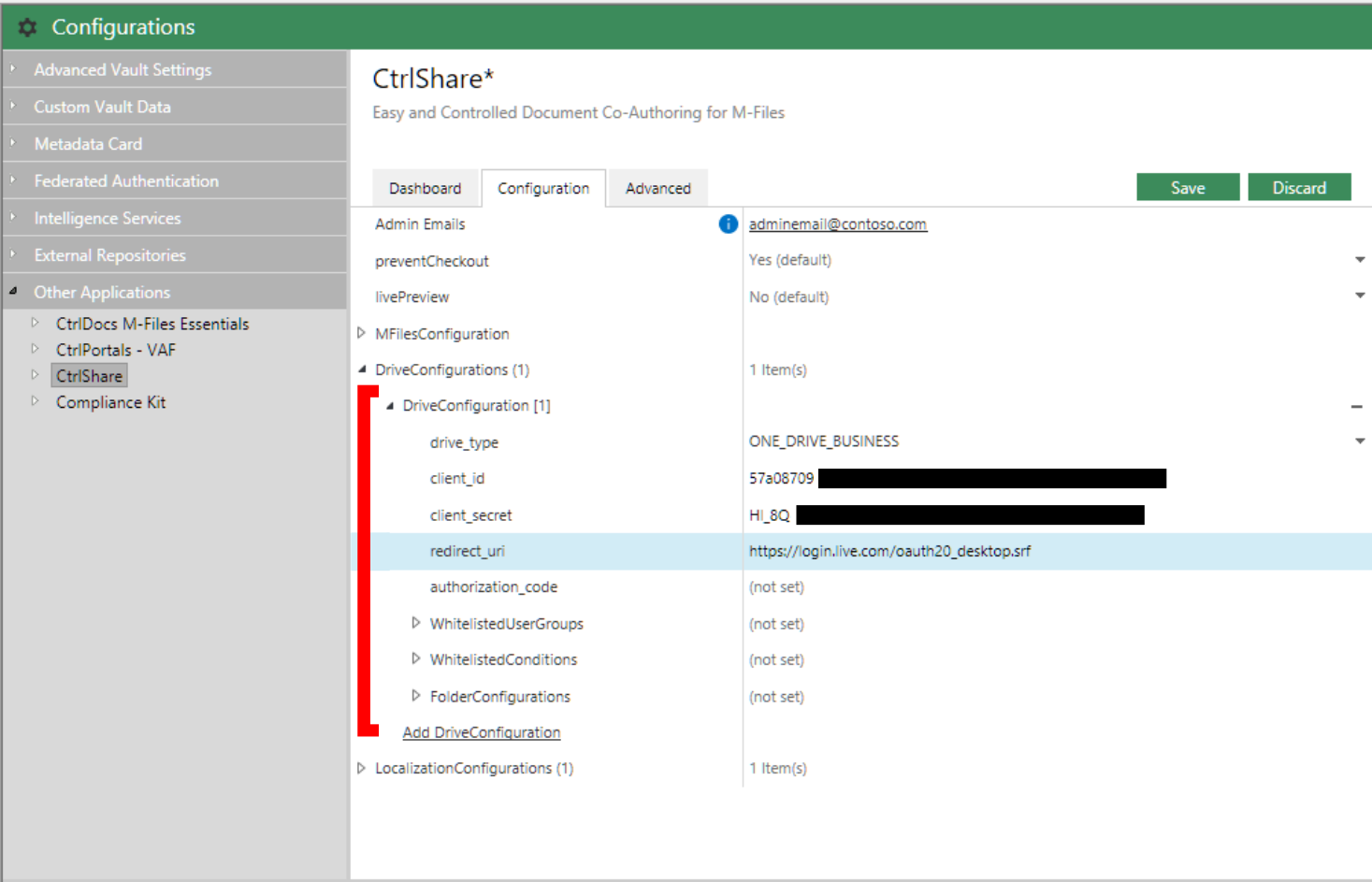This screenshot has width=1372, height=882.
Task: Expand WhitelistedUserGroups triangle
Action: (416, 623)
